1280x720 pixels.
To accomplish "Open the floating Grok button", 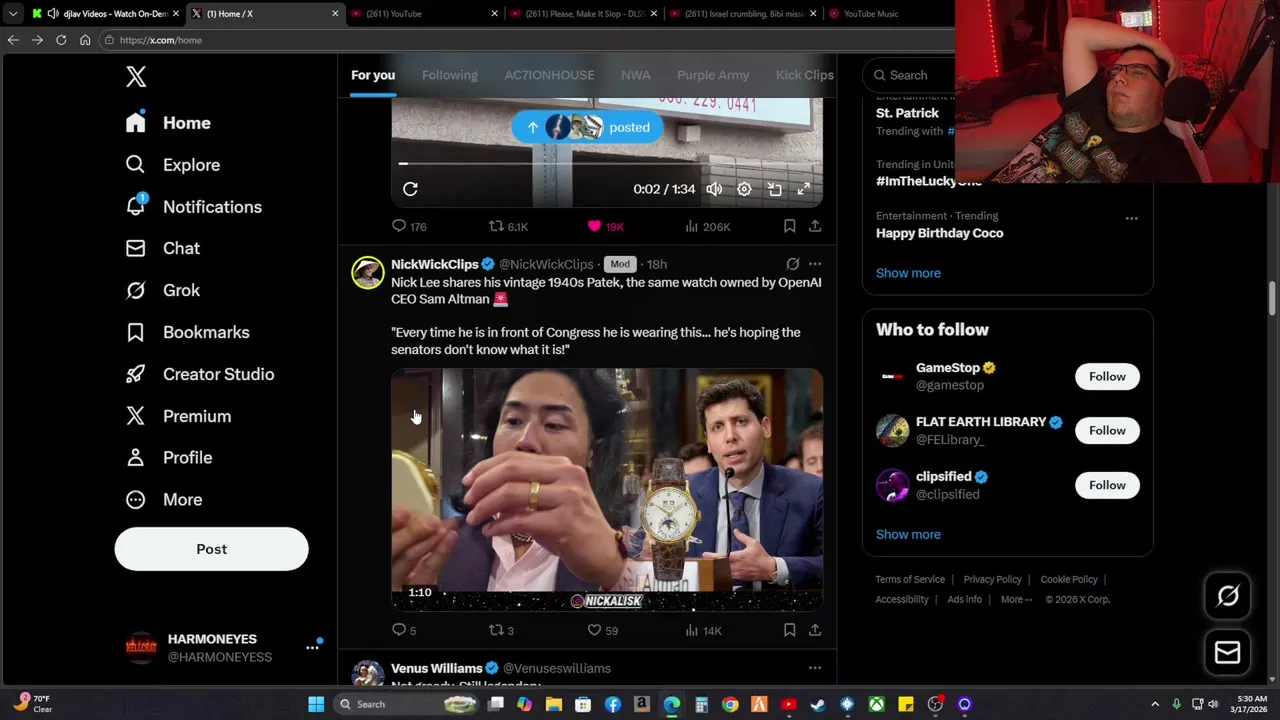I will [x=1228, y=596].
